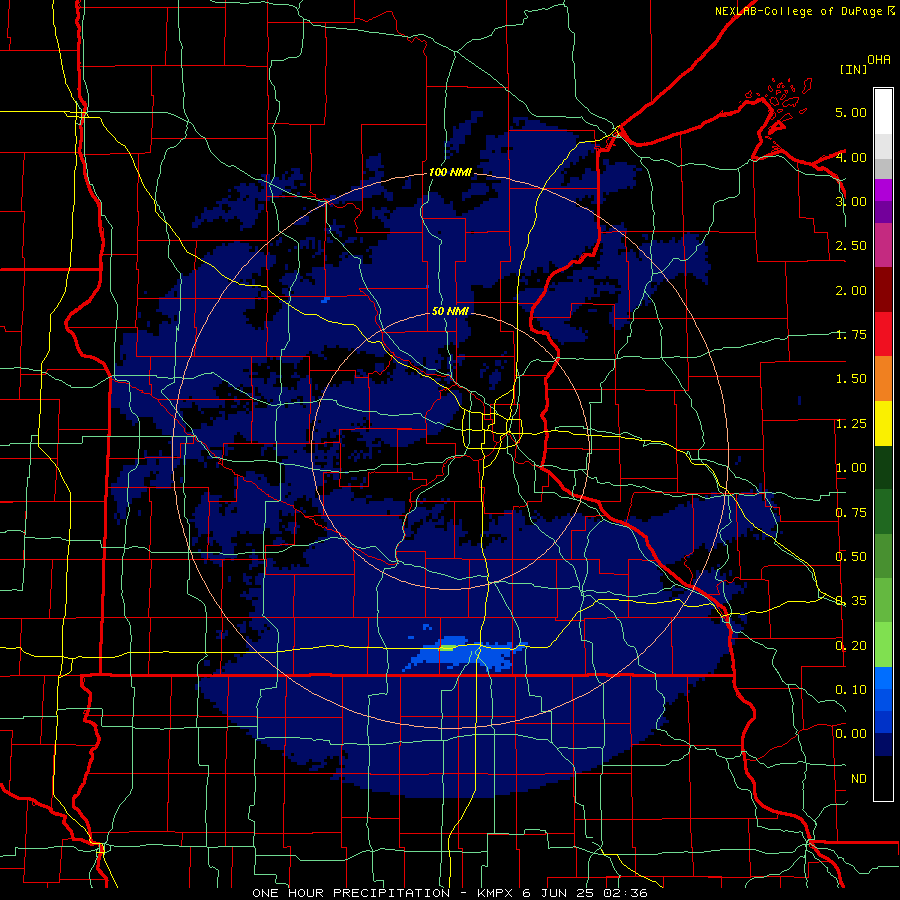This screenshot has height=900, width=900.
Task: Pick the pink swatch near 2.50
Action: (x=883, y=245)
